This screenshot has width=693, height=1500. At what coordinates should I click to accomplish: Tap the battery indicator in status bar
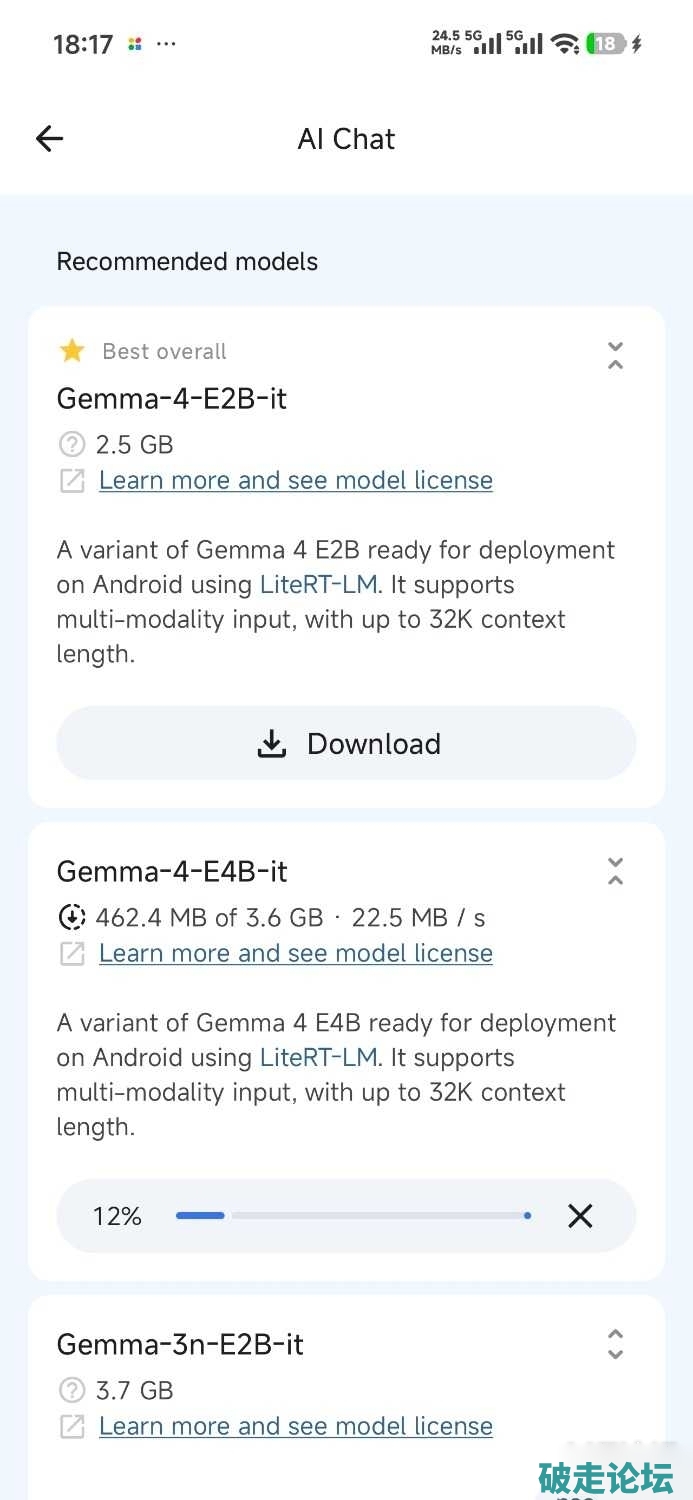pos(607,44)
